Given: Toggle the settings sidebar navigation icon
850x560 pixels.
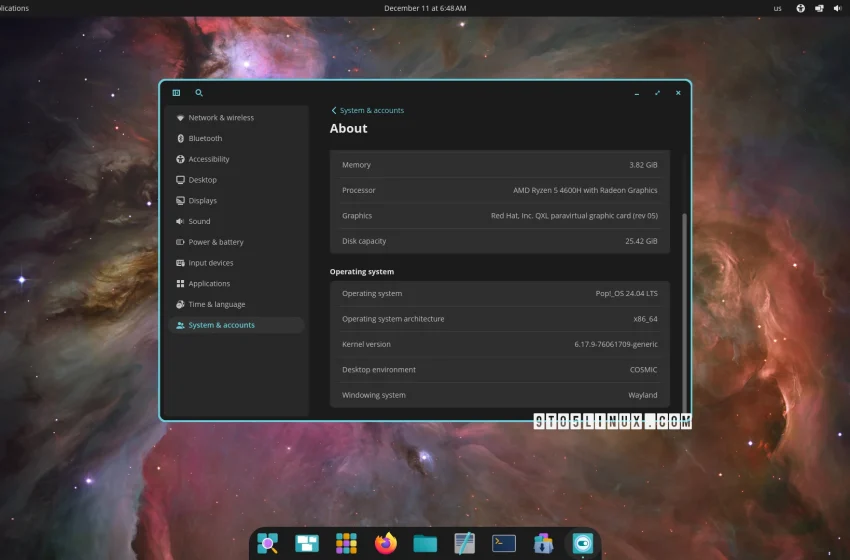Looking at the screenshot, I should tap(176, 93).
